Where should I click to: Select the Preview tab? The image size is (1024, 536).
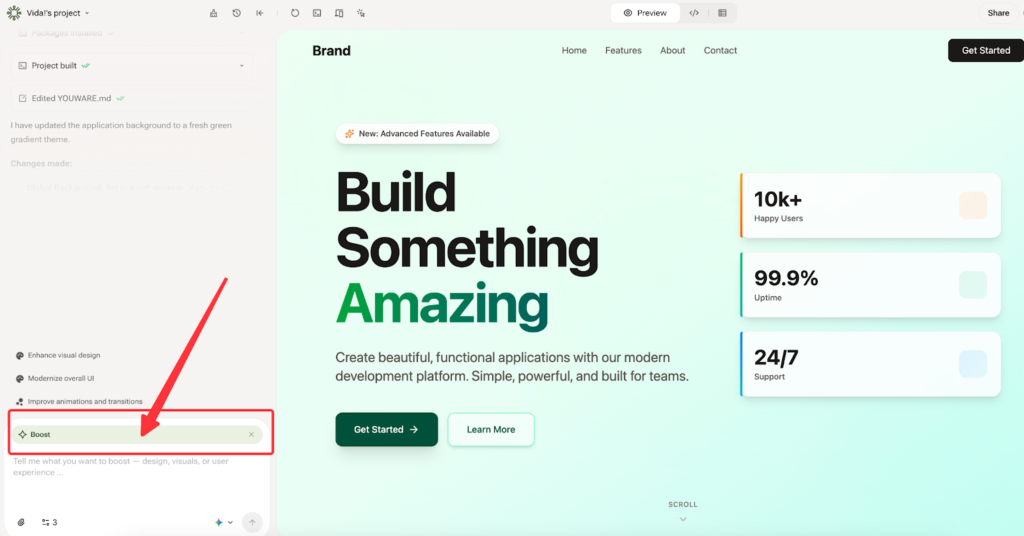(645, 13)
